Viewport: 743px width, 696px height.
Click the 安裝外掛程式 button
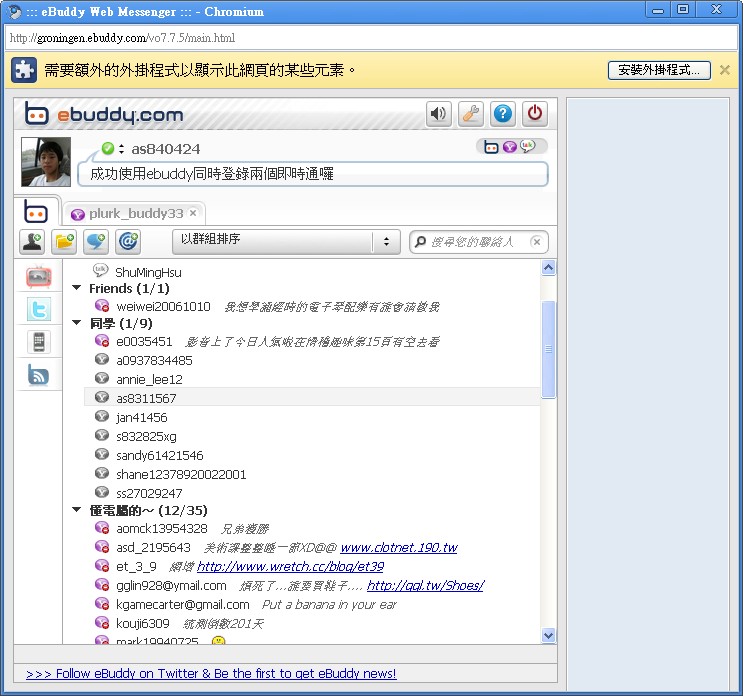[659, 70]
